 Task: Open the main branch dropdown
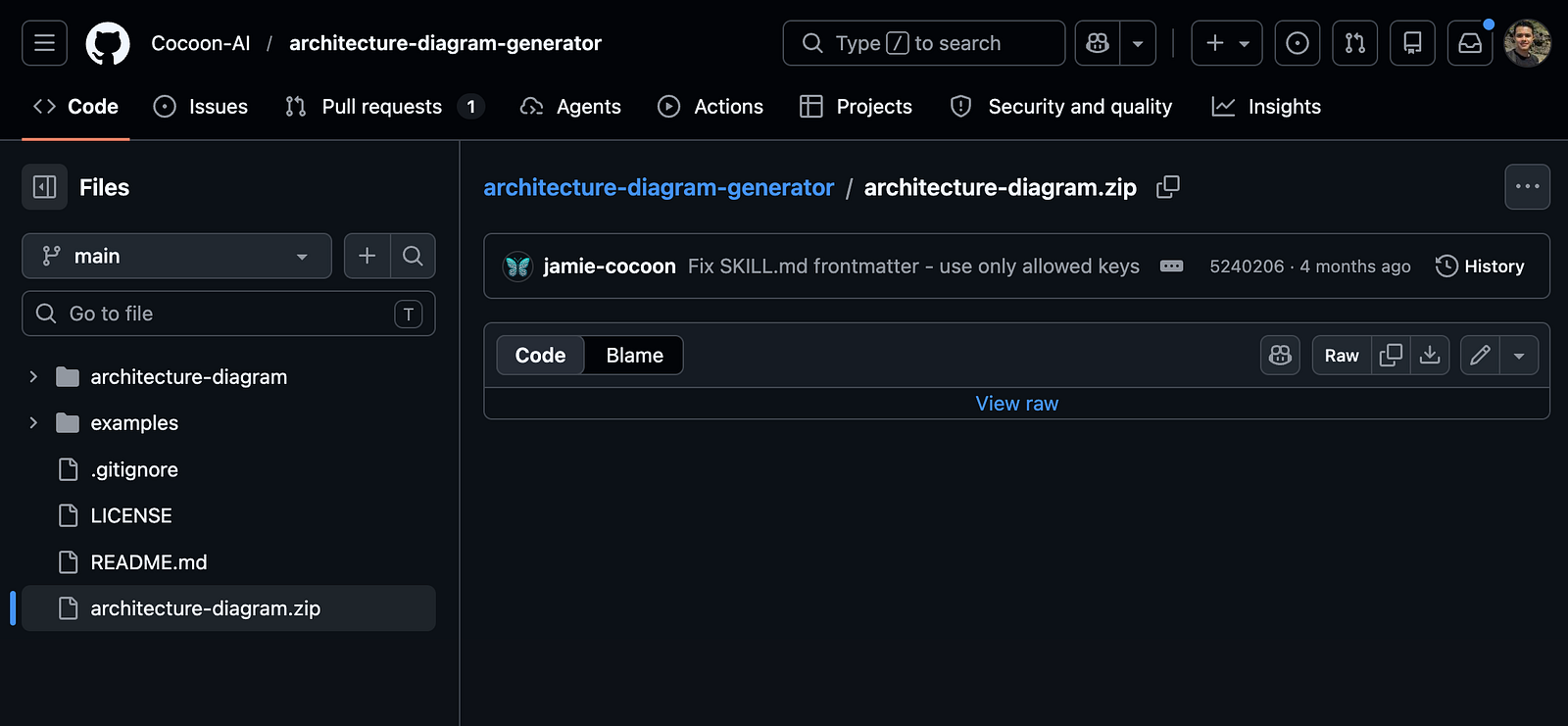pos(176,256)
